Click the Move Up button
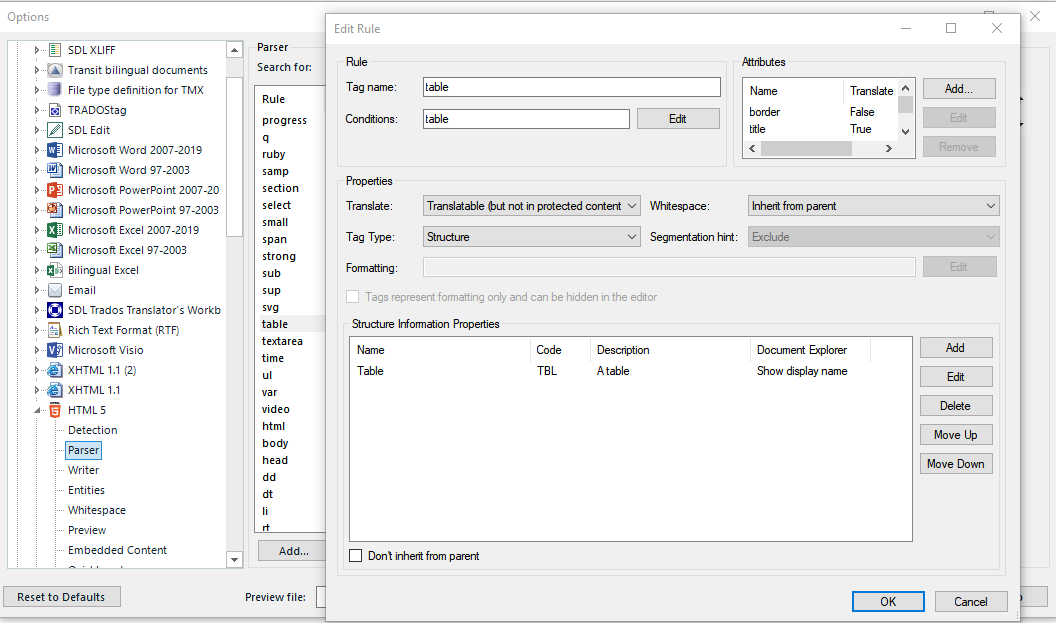The image size is (1056, 623). point(955,435)
